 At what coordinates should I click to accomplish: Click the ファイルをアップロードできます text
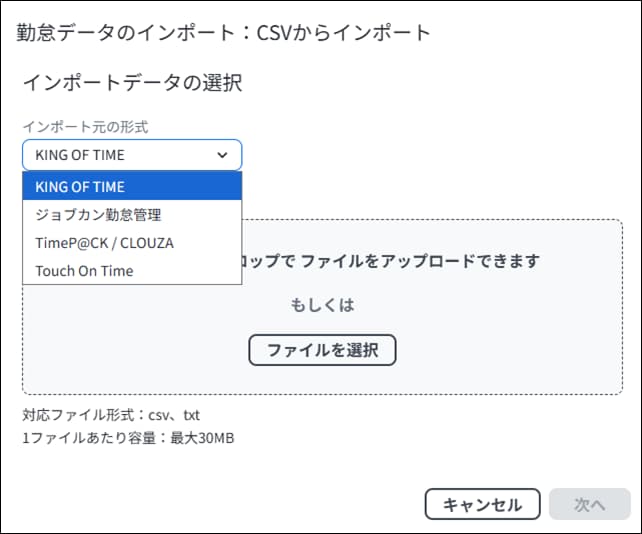coord(420,261)
